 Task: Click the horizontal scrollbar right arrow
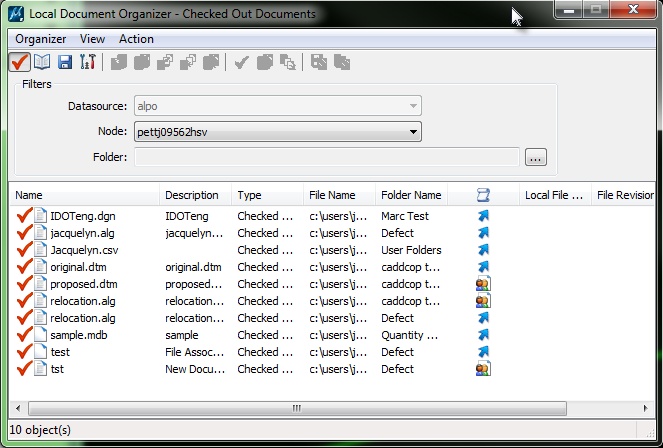tap(646, 408)
